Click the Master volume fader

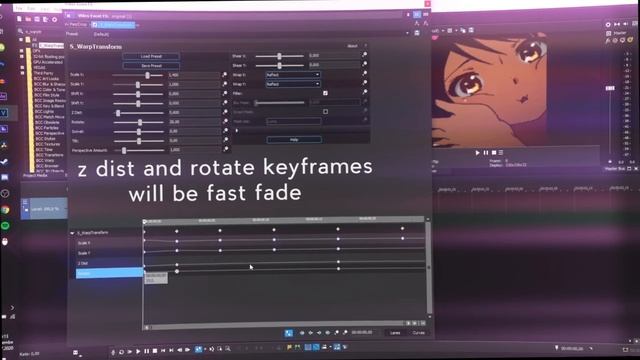tap(610, 88)
